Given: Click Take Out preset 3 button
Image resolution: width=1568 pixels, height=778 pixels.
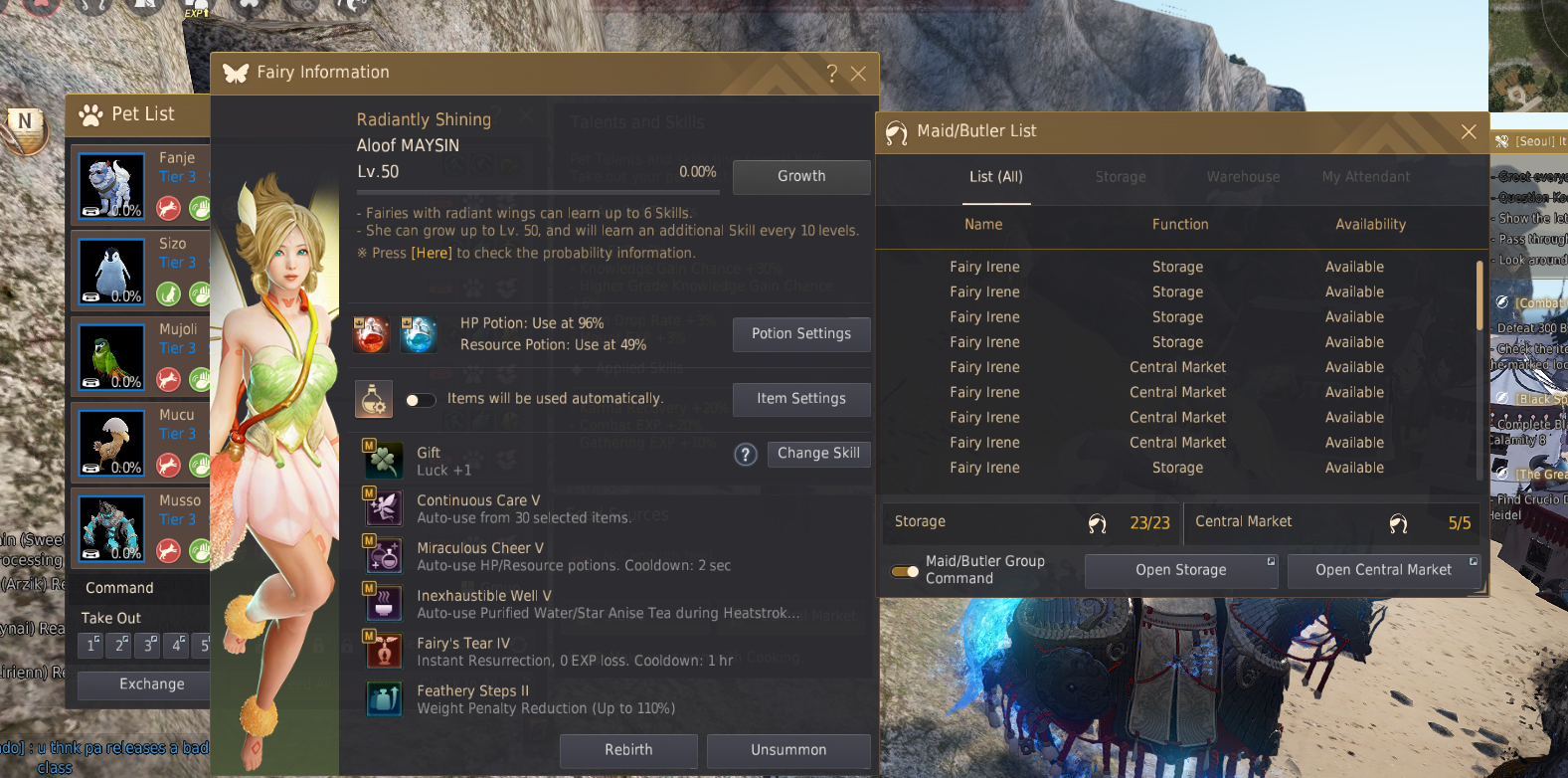Looking at the screenshot, I should [149, 646].
